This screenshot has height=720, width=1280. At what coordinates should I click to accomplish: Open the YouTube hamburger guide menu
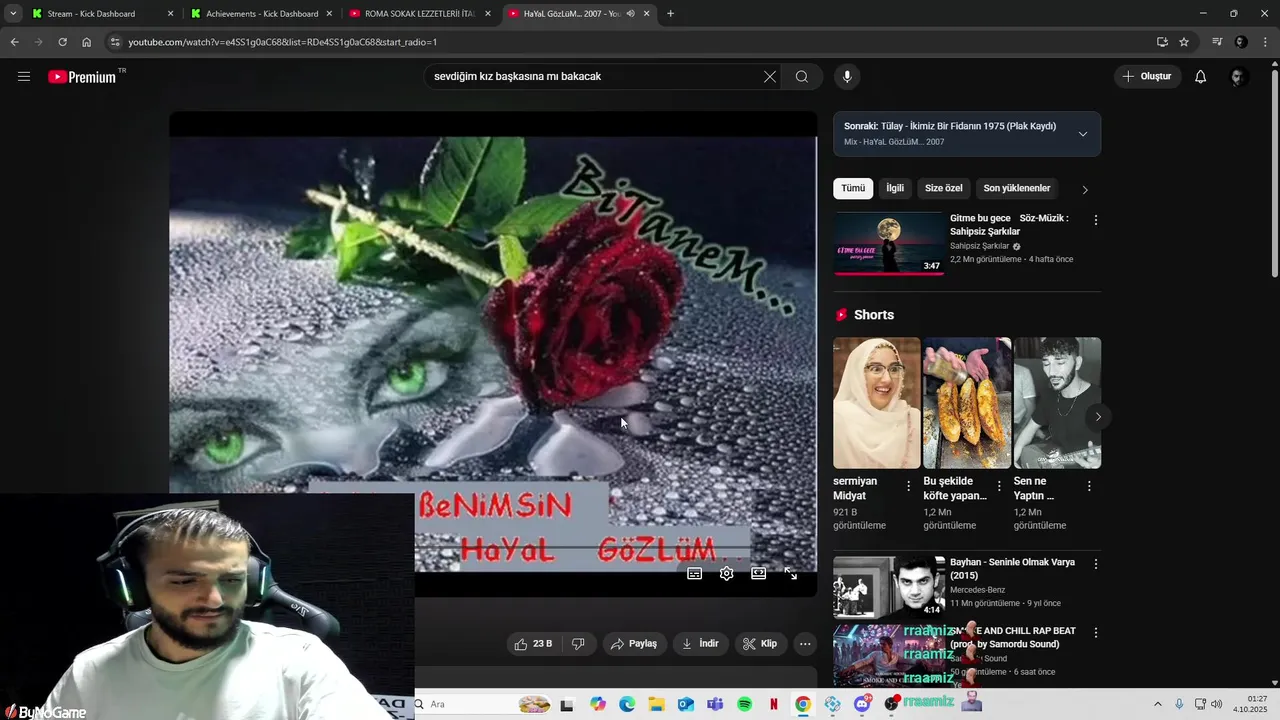coord(24,76)
